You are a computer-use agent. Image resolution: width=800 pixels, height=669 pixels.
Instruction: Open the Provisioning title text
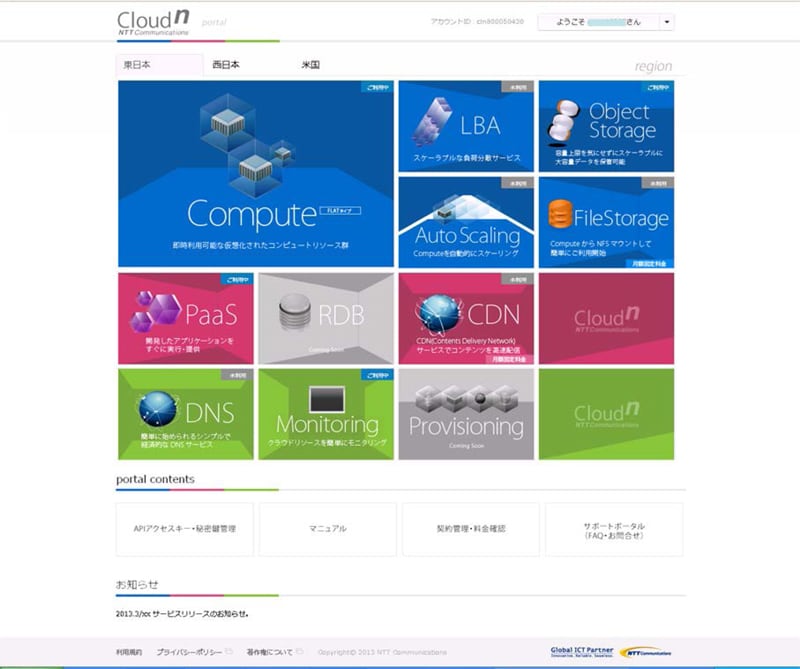[x=466, y=427]
